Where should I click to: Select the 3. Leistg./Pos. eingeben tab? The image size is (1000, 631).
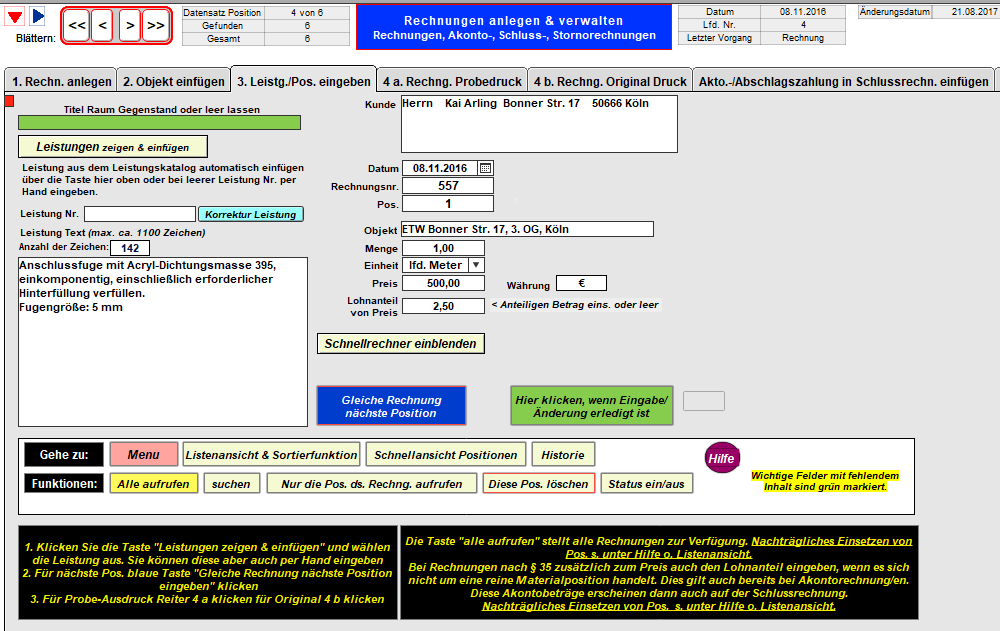(x=304, y=82)
